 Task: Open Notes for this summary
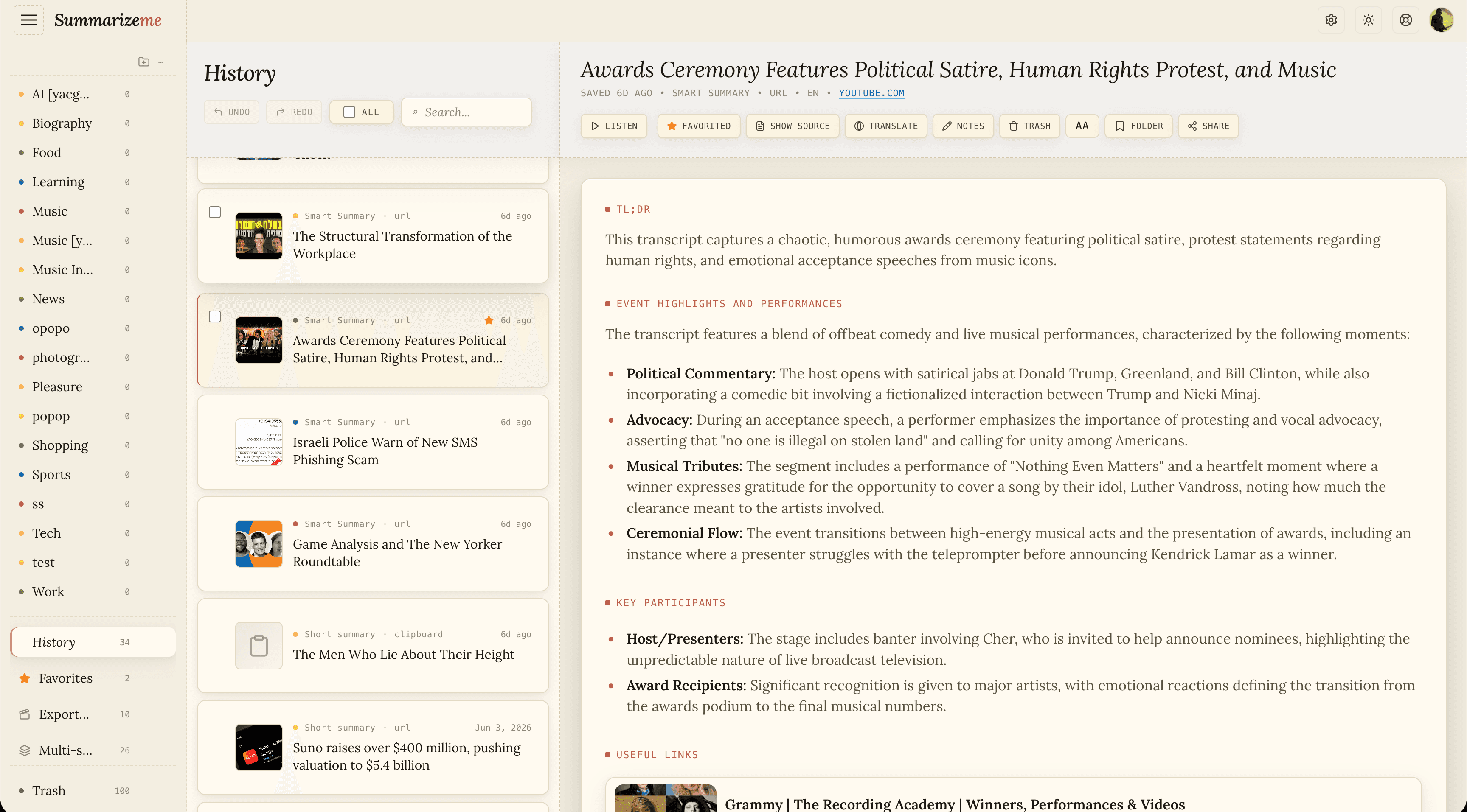pos(963,126)
